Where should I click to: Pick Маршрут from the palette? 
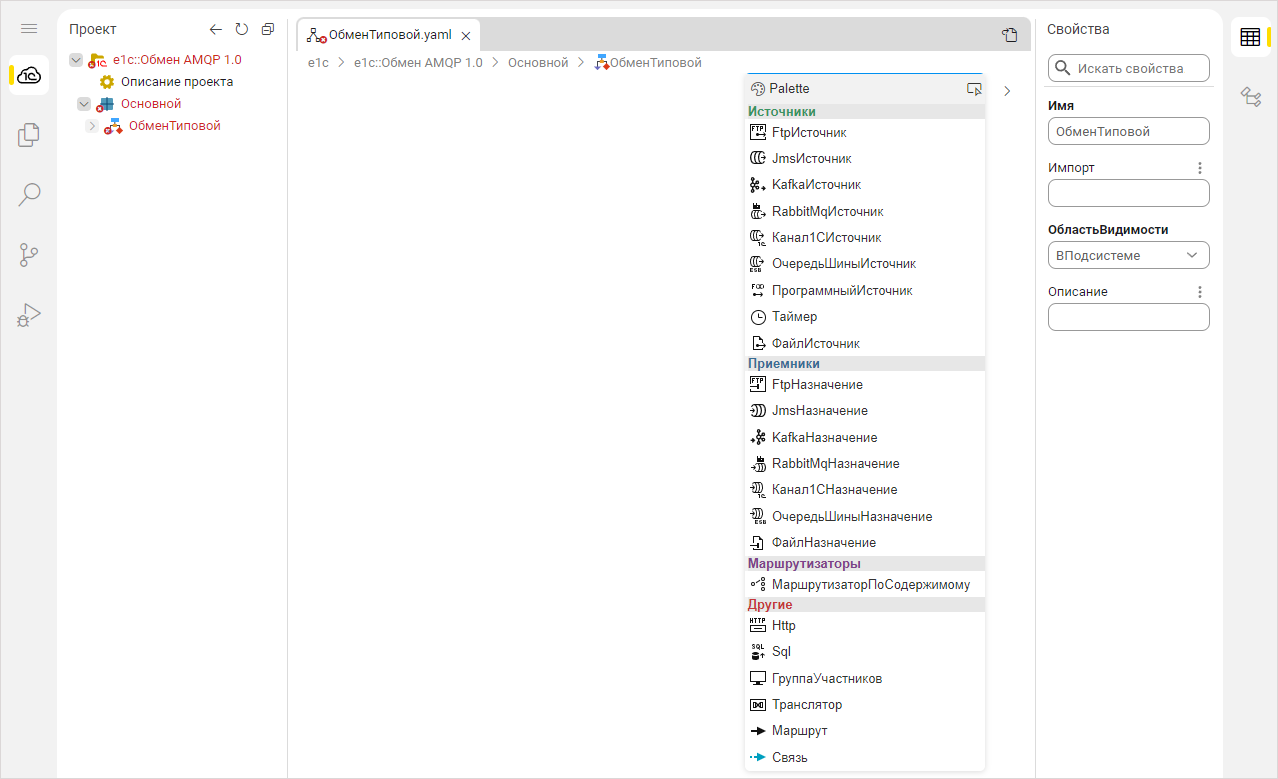865,731
